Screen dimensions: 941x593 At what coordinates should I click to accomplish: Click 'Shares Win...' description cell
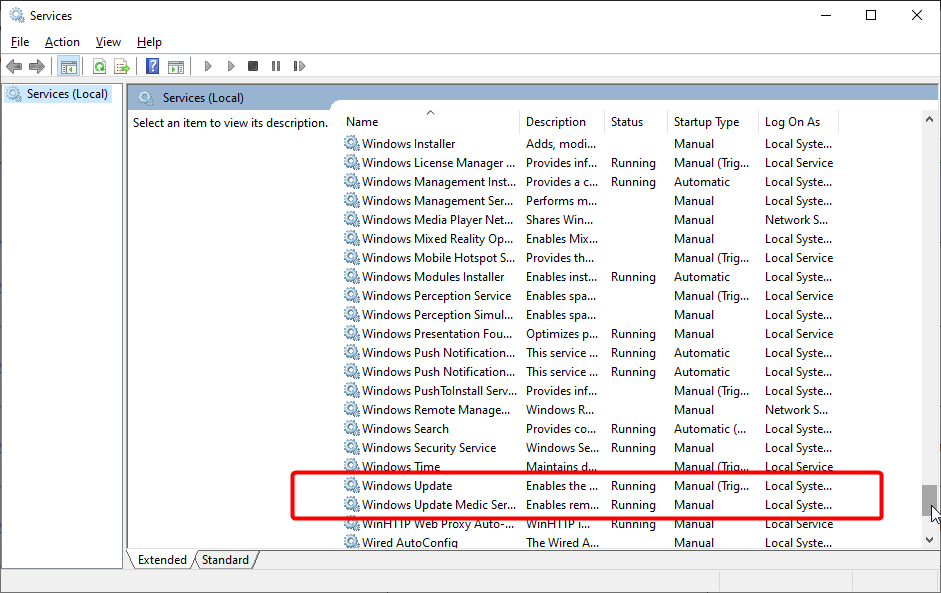(x=559, y=220)
